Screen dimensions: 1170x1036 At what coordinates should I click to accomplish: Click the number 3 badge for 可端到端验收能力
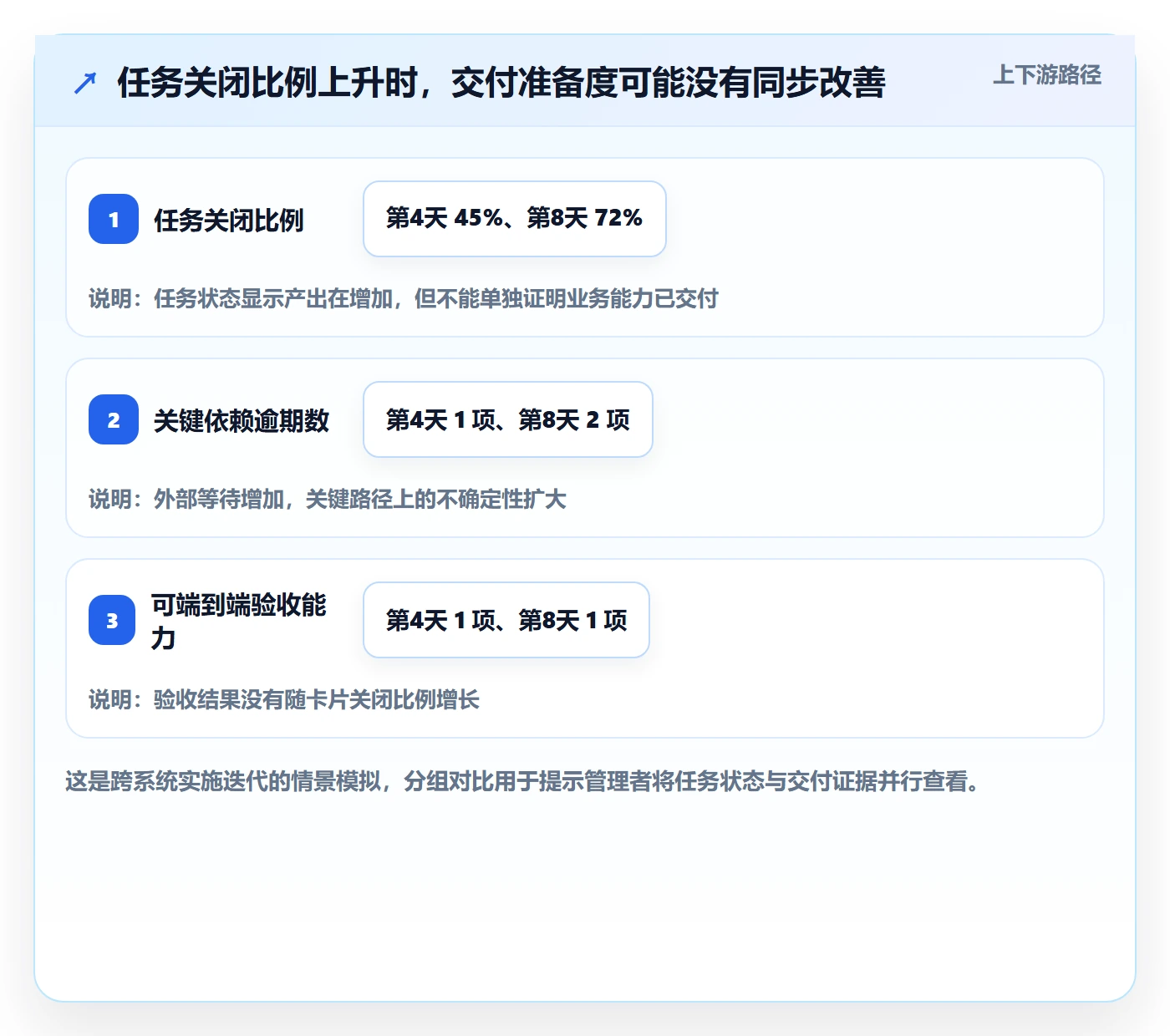112,620
